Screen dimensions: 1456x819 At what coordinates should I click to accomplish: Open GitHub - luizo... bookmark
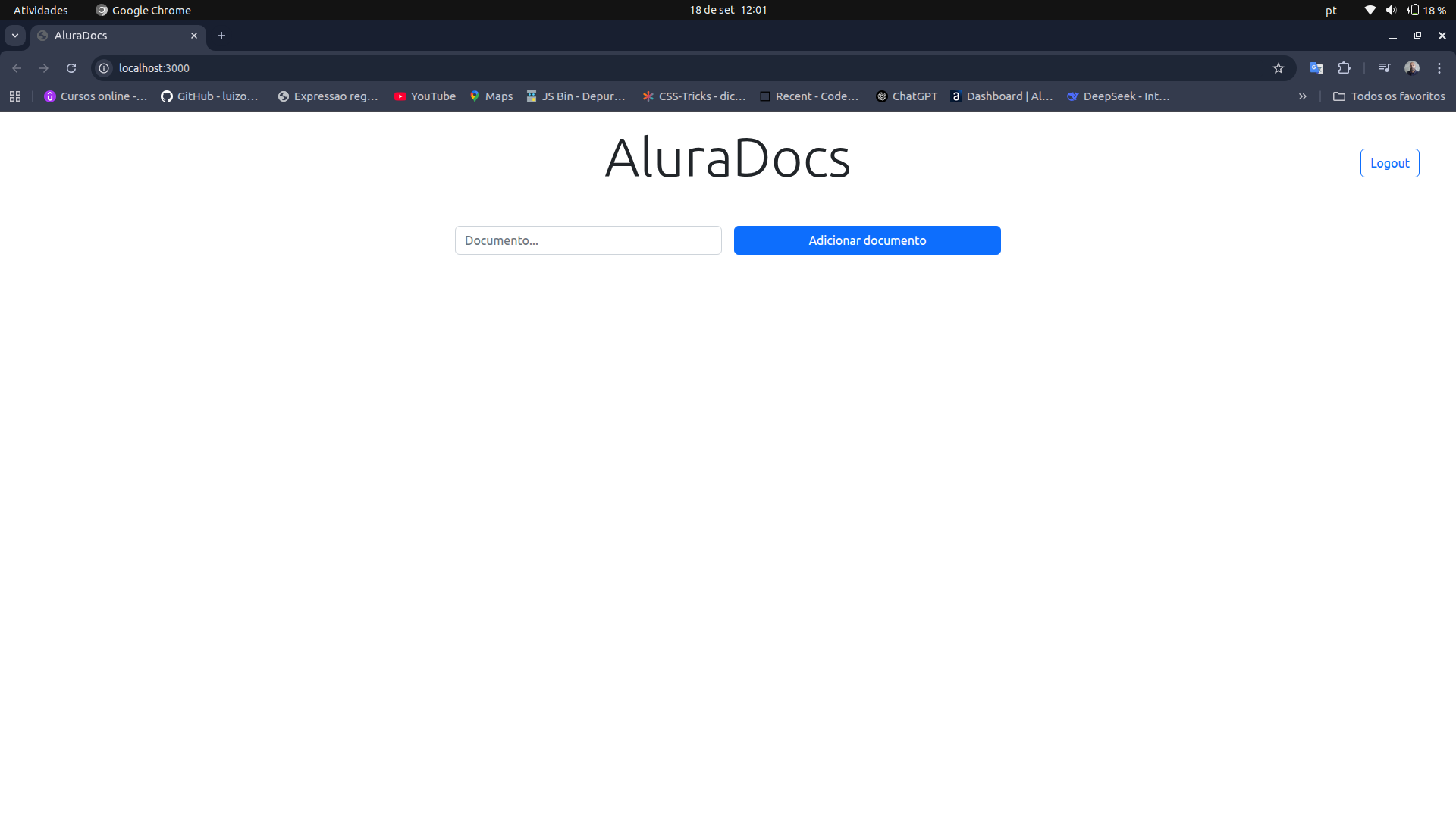[209, 96]
